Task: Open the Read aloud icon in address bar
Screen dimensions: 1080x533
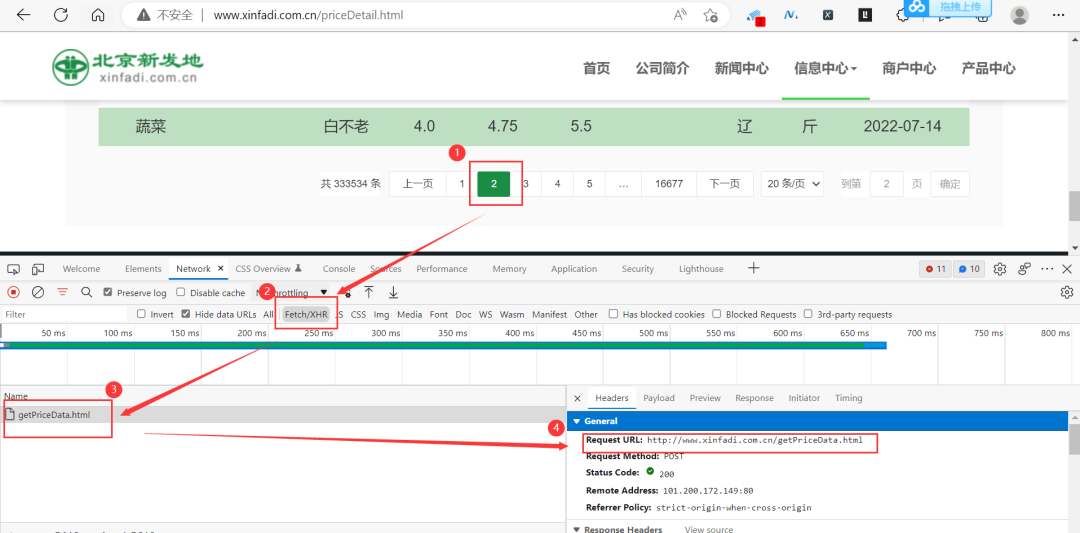Action: click(x=681, y=15)
